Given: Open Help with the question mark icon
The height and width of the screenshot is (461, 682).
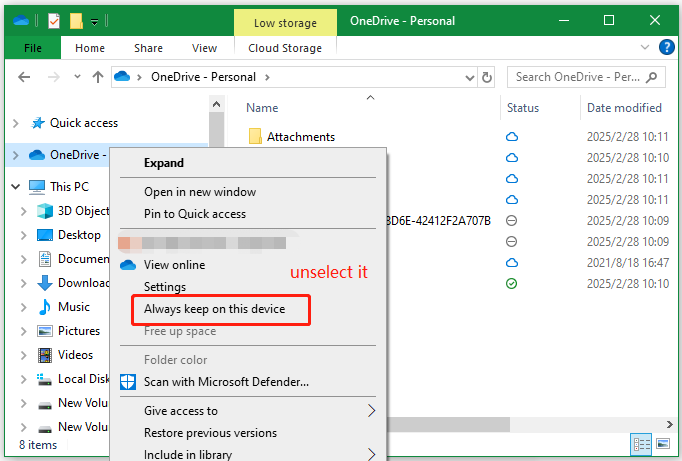Looking at the screenshot, I should pyautogui.click(x=666, y=47).
